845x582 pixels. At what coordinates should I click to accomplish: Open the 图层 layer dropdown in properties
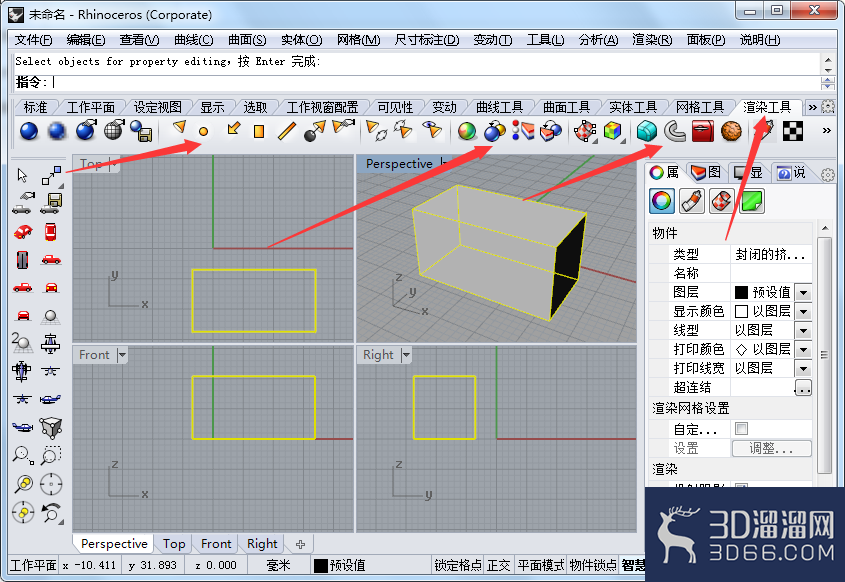(803, 293)
